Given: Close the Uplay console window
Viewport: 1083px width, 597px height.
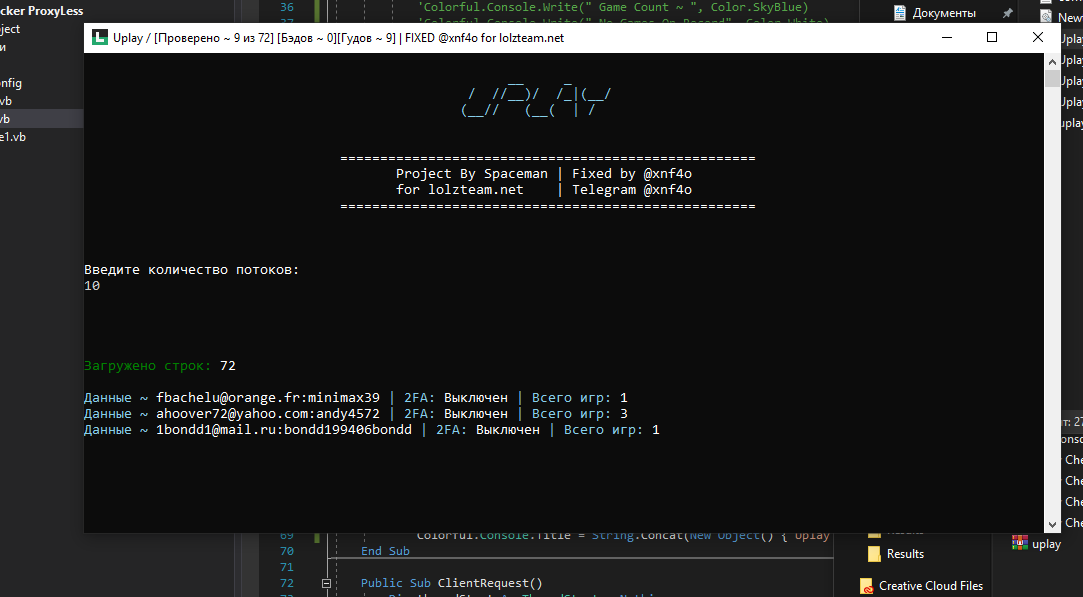Looking at the screenshot, I should pyautogui.click(x=1037, y=37).
